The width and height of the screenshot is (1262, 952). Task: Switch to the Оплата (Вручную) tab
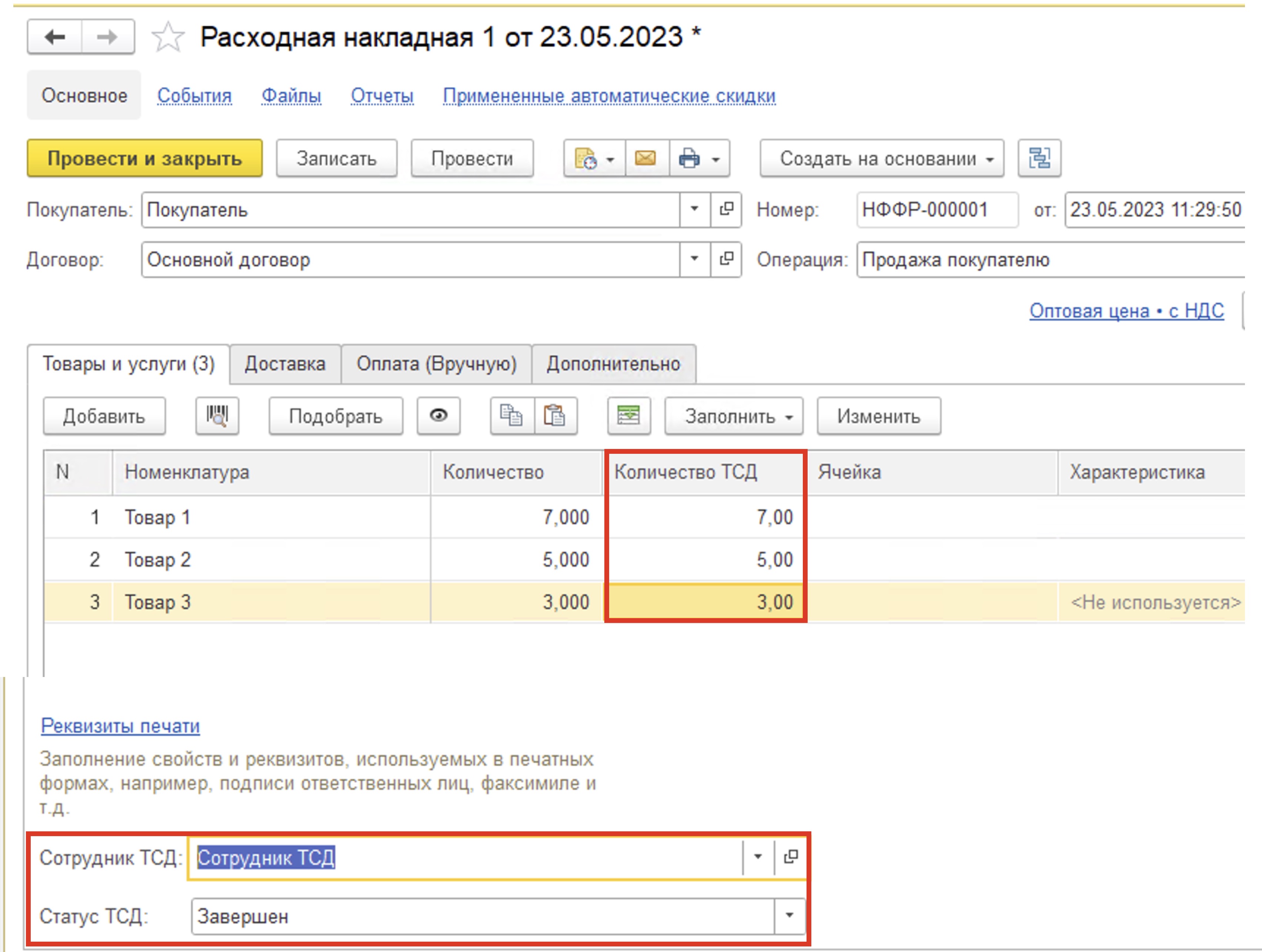coord(437,364)
